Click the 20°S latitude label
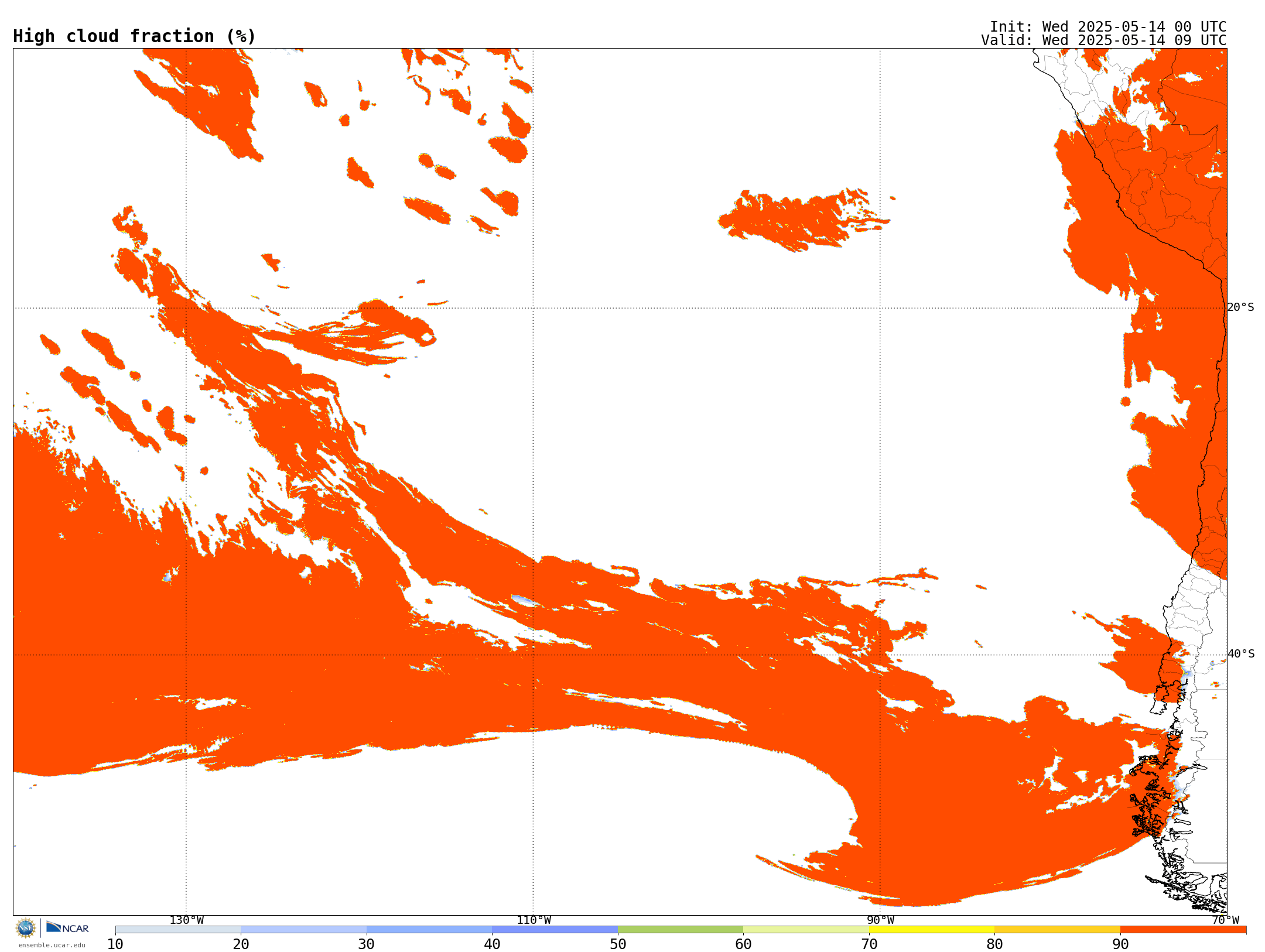The width and height of the screenshot is (1265, 952). (1241, 307)
